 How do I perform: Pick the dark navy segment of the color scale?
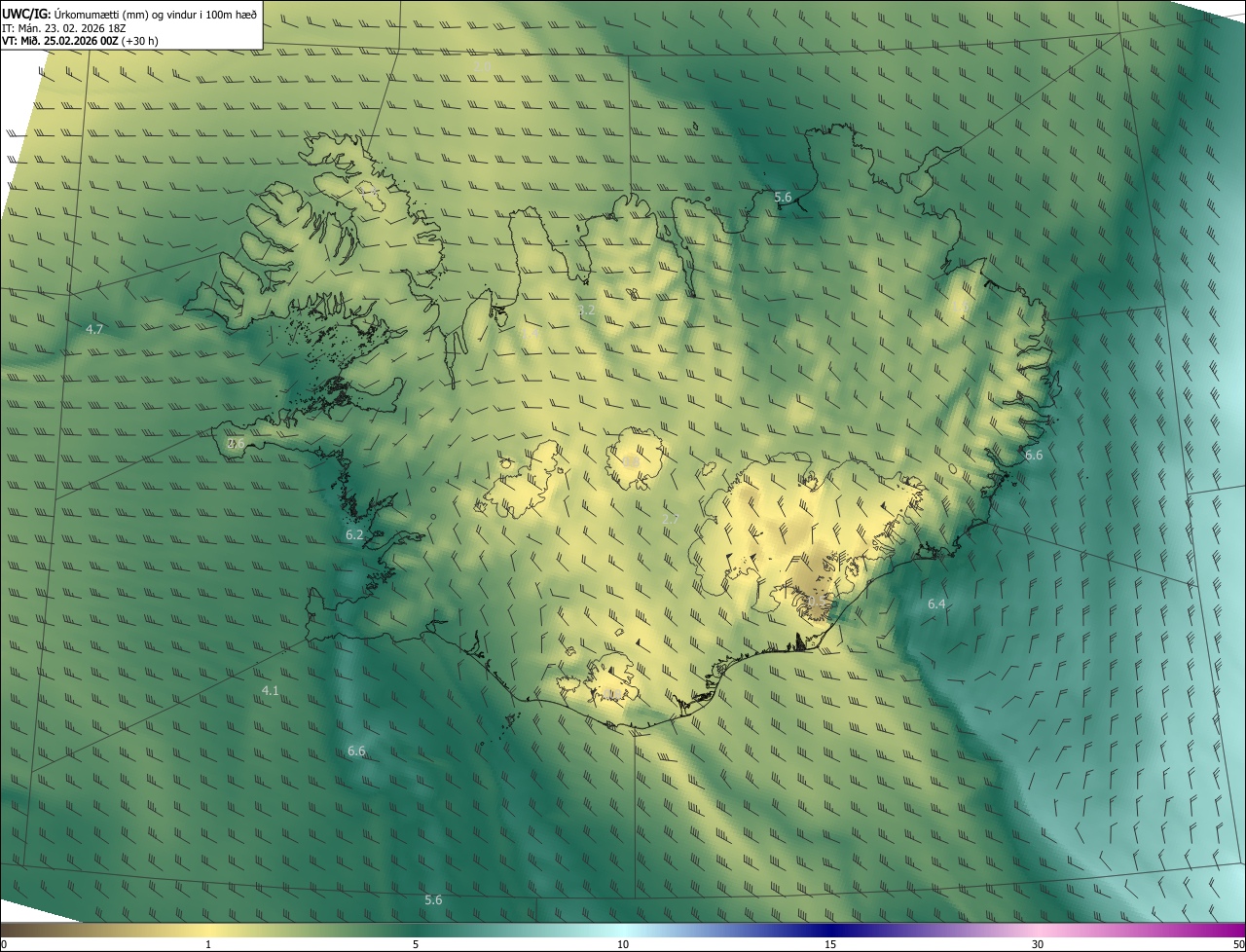click(x=830, y=930)
